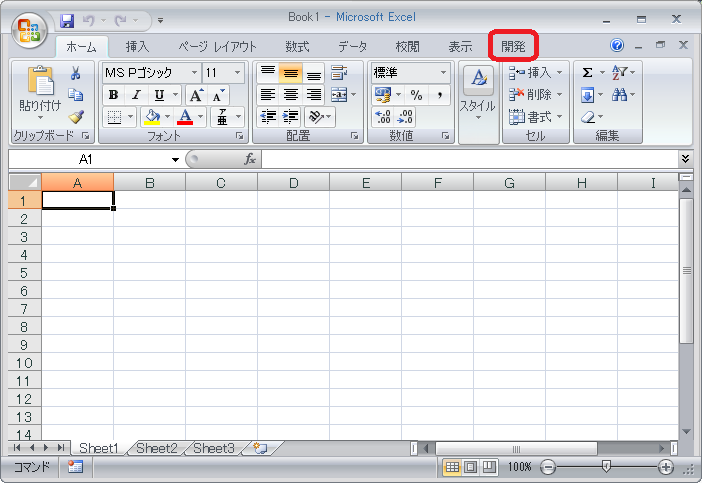
Task: Open the font size 11 dropdown
Action: [237, 73]
